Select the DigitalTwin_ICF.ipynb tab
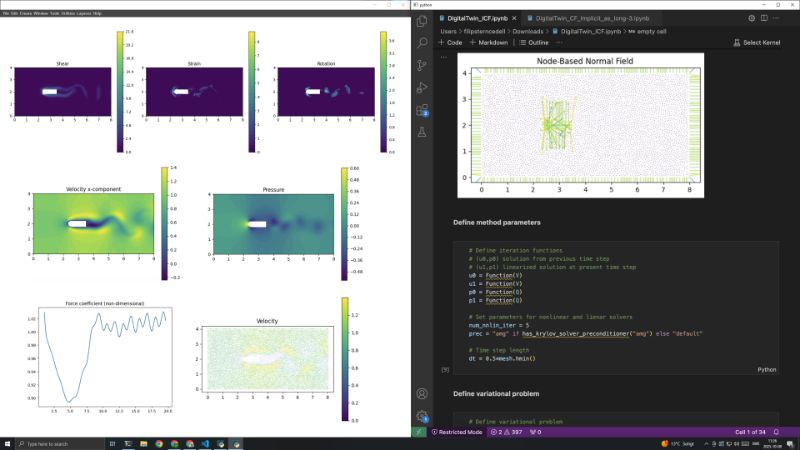800x450 pixels. pos(477,18)
